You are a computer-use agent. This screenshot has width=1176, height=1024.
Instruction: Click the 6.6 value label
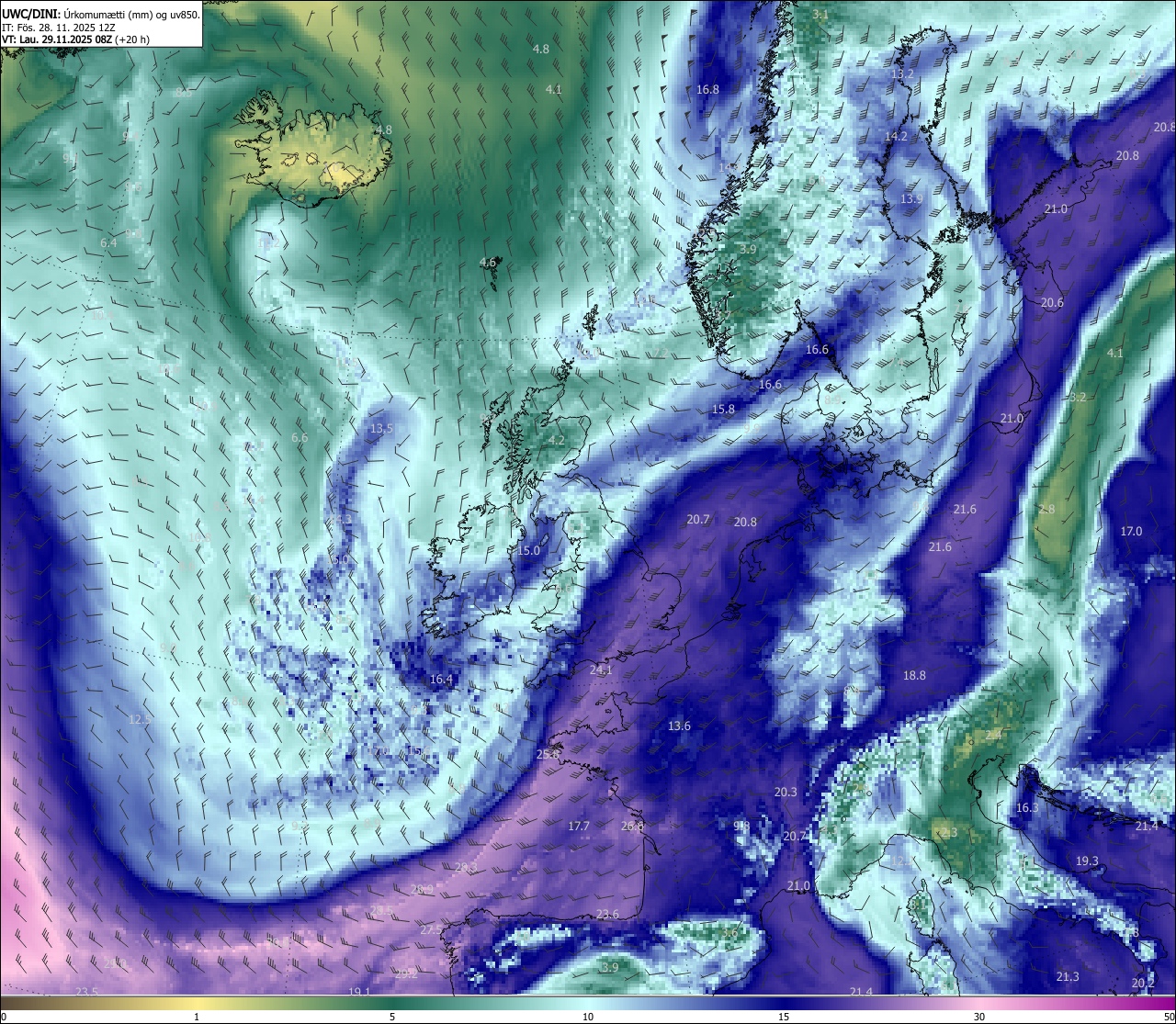(x=300, y=438)
